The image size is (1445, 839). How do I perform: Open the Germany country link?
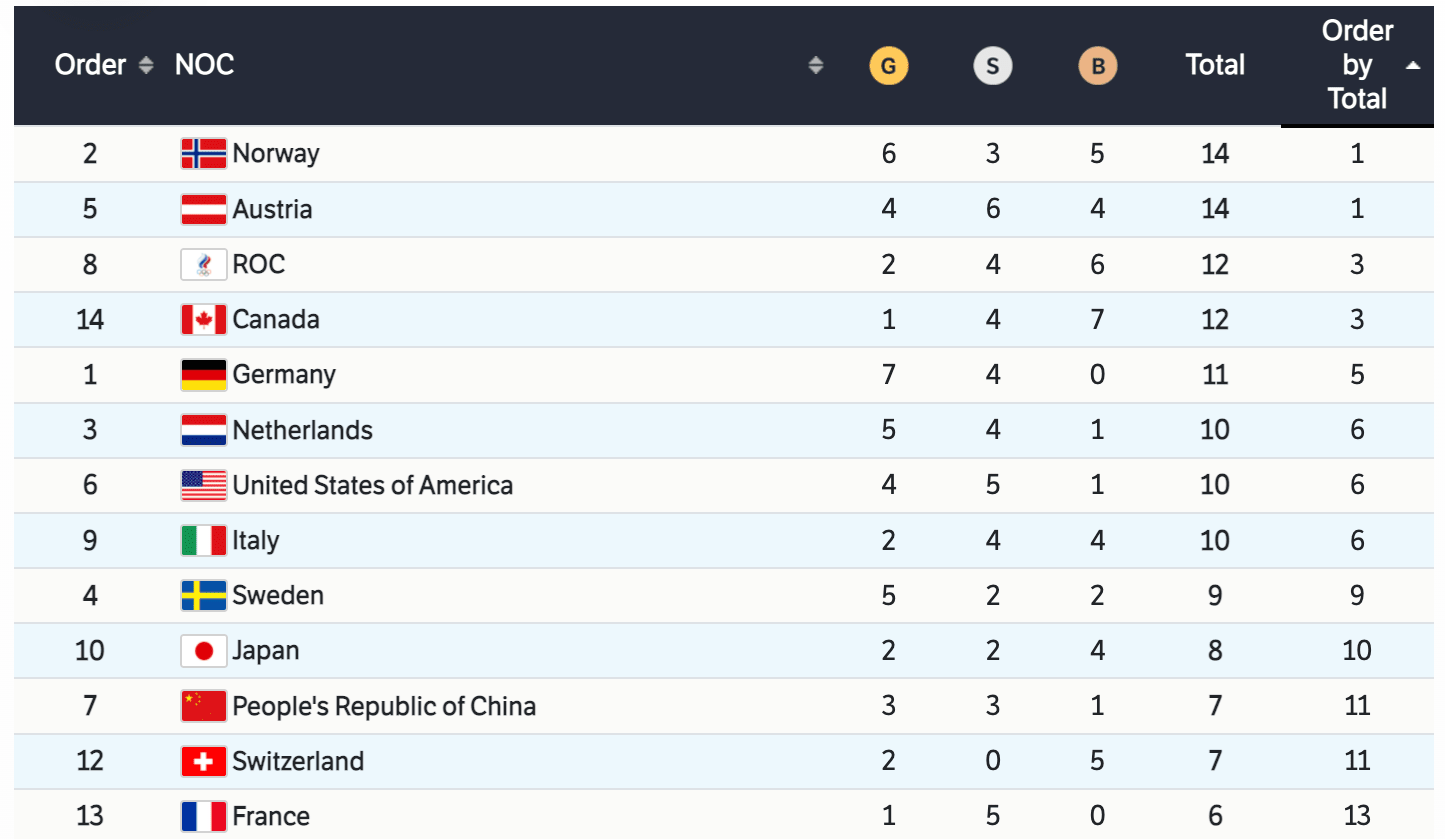284,375
